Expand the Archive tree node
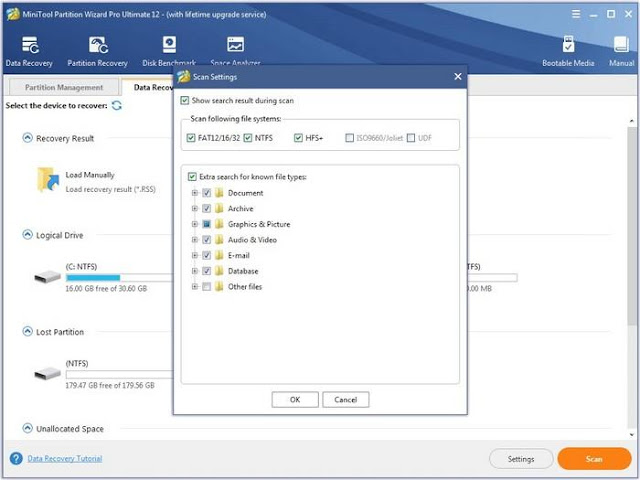640x480 pixels. pos(195,208)
